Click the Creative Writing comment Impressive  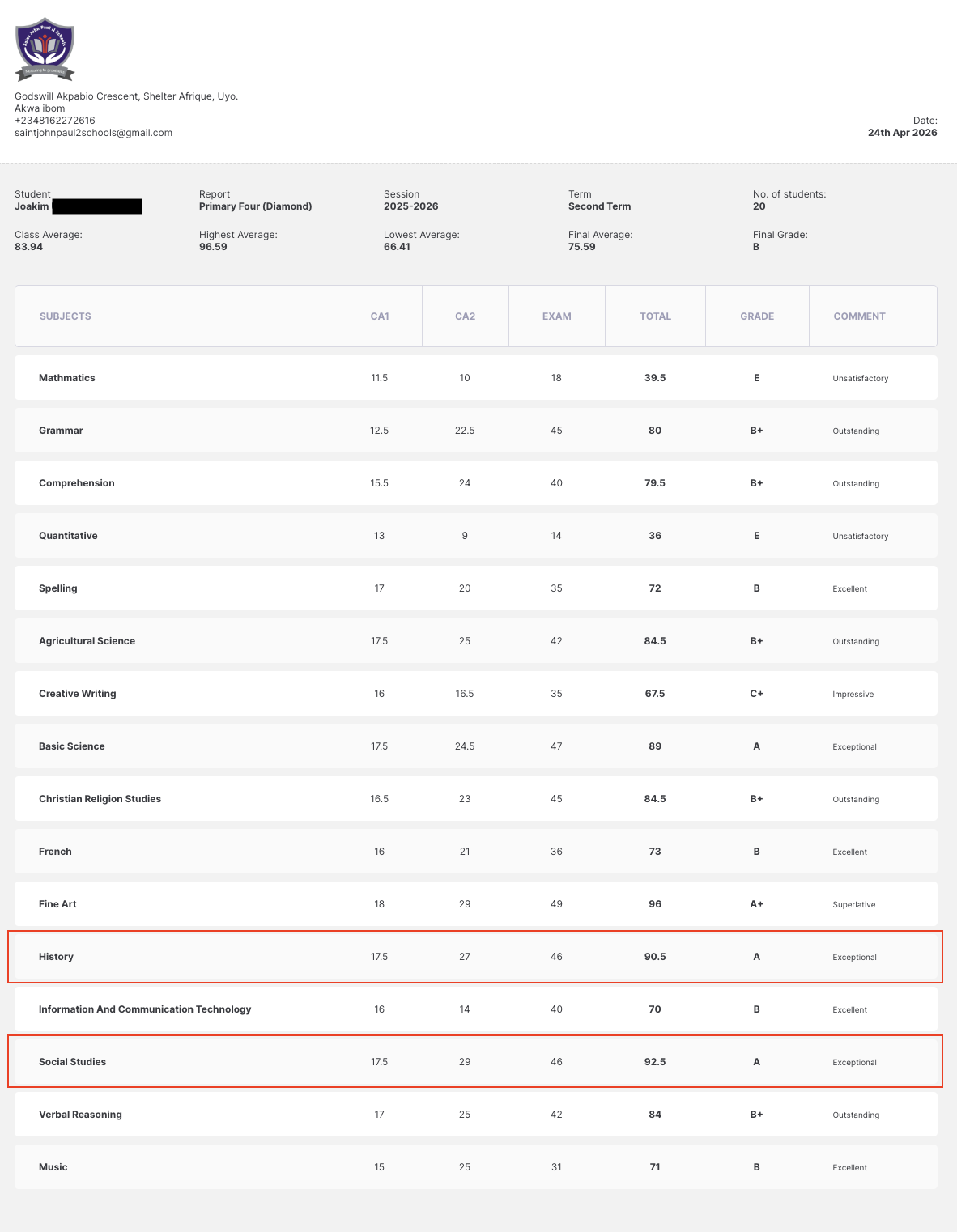[853, 695]
